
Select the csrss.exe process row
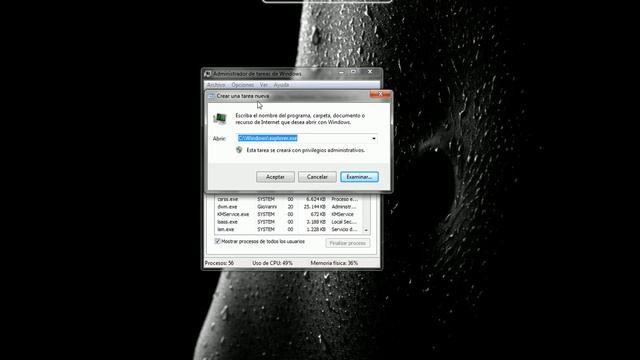pyautogui.click(x=289, y=199)
